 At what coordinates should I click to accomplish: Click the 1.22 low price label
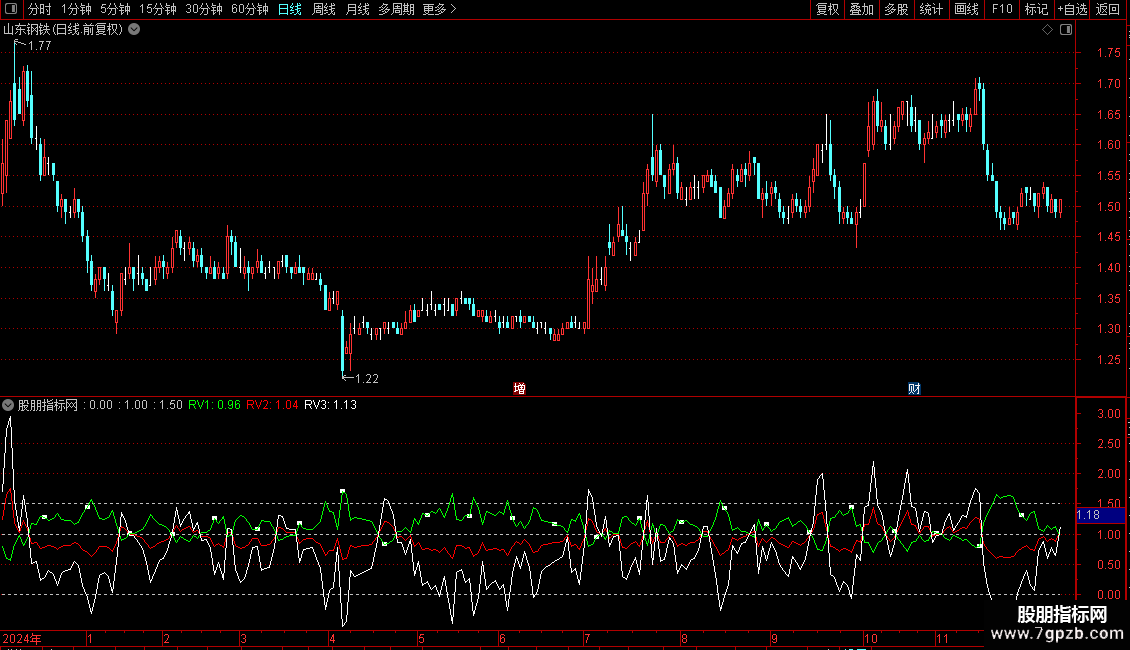(367, 378)
